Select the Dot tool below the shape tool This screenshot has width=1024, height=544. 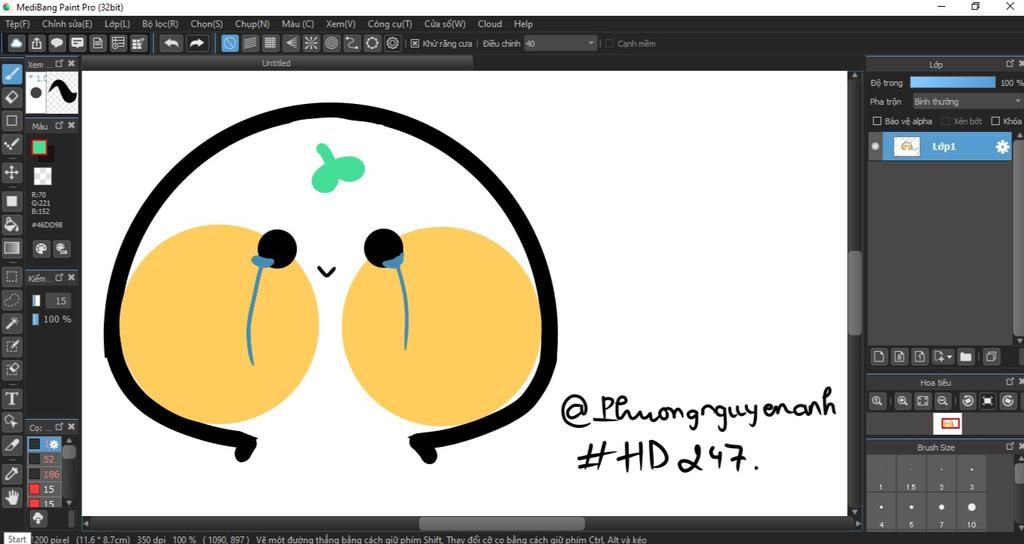12,144
